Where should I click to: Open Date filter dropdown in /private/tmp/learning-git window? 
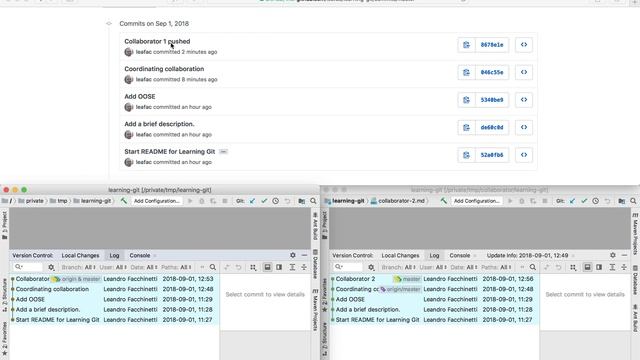point(144,267)
